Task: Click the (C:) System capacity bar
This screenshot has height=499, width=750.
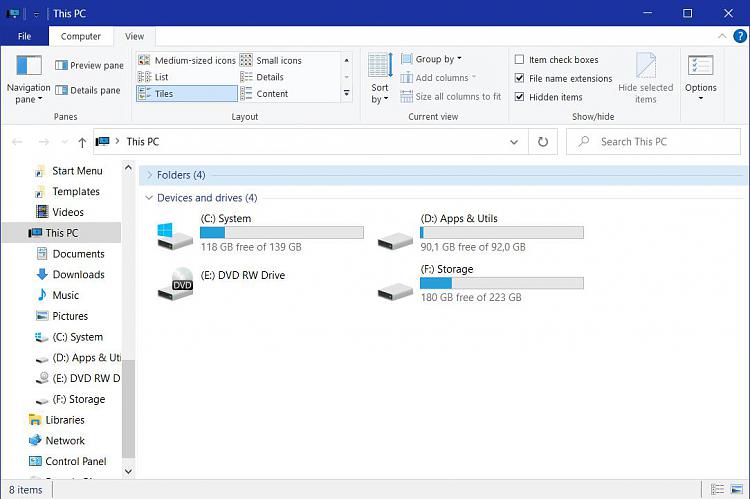Action: [282, 233]
